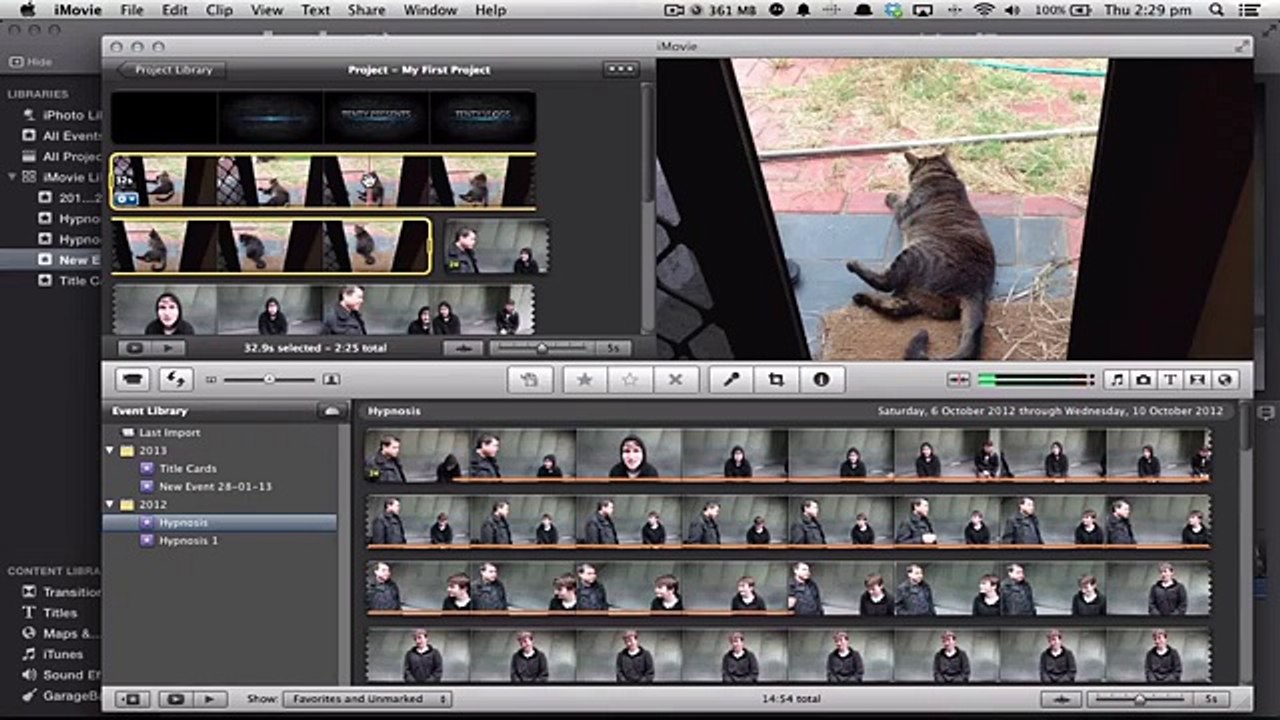Viewport: 1280px width, 720px height.
Task: Open the View menu
Action: [267, 10]
